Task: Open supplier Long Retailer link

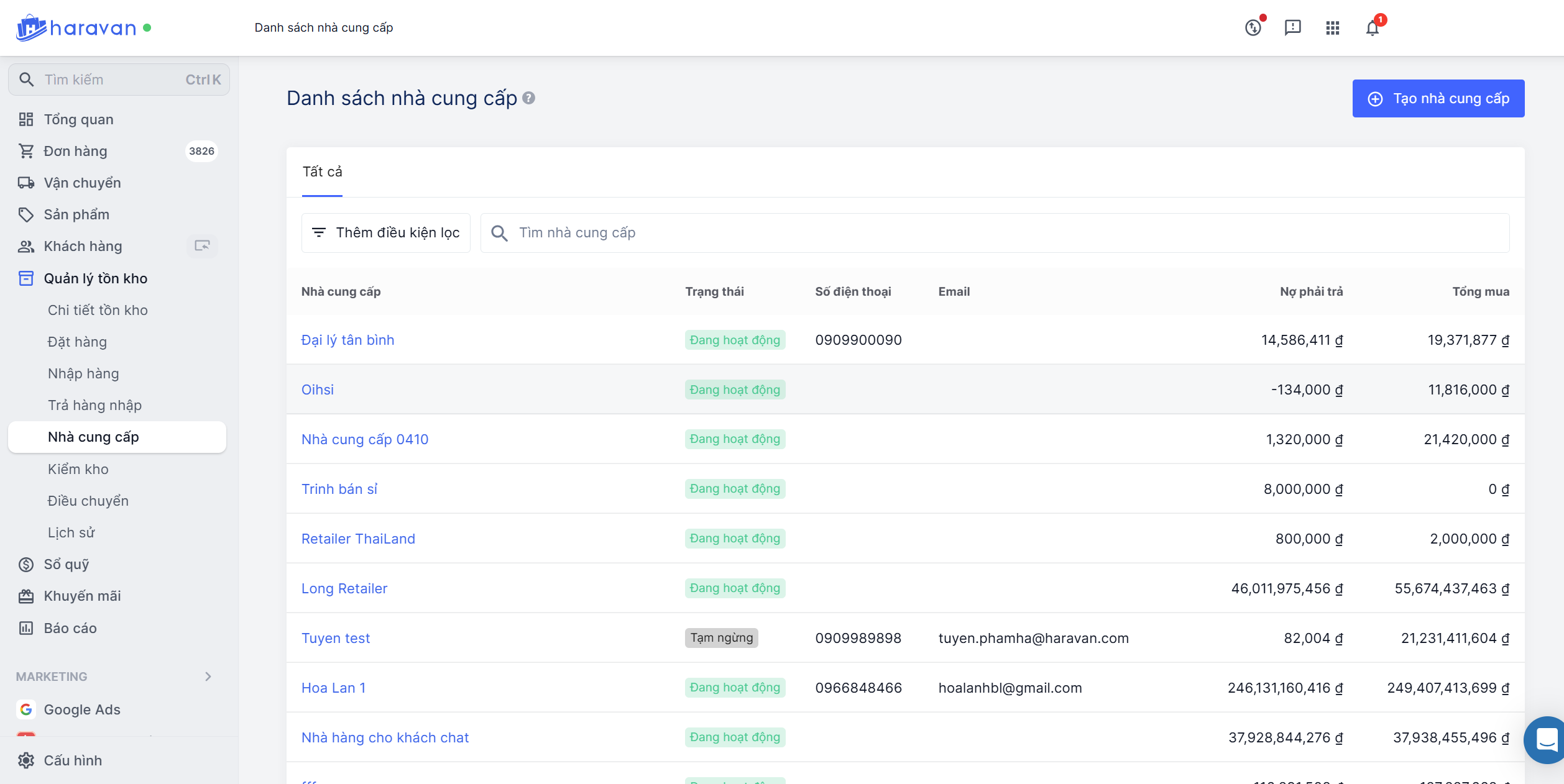Action: click(x=344, y=588)
